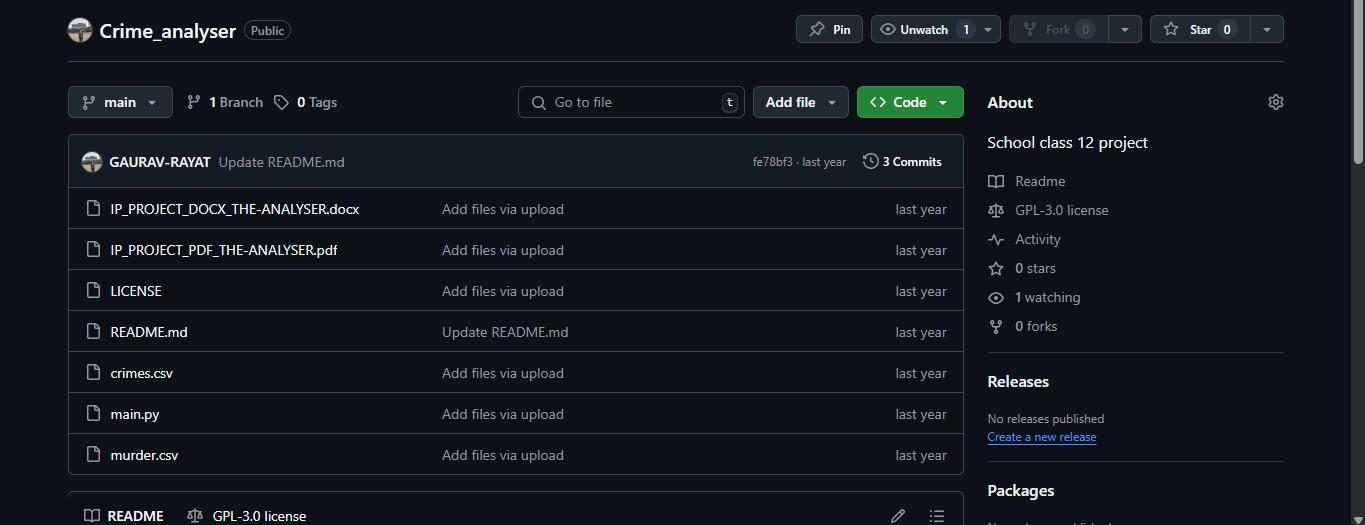Click the fork icon beside 0 forks
The width and height of the screenshot is (1365, 525).
pos(995,326)
